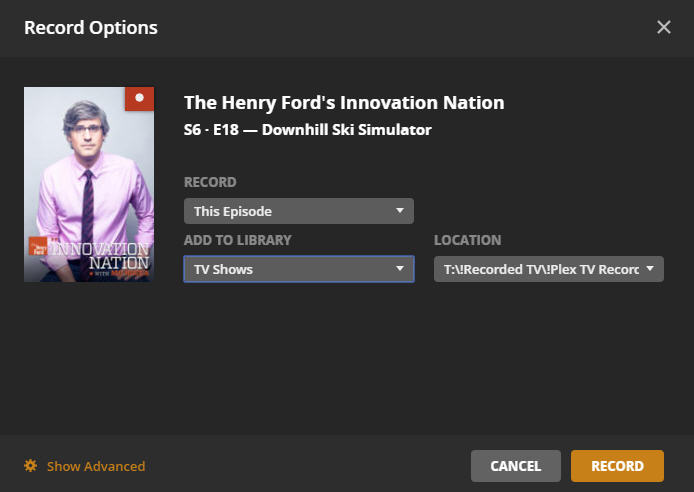
Task: Show Advanced recording options
Action: [x=95, y=466]
